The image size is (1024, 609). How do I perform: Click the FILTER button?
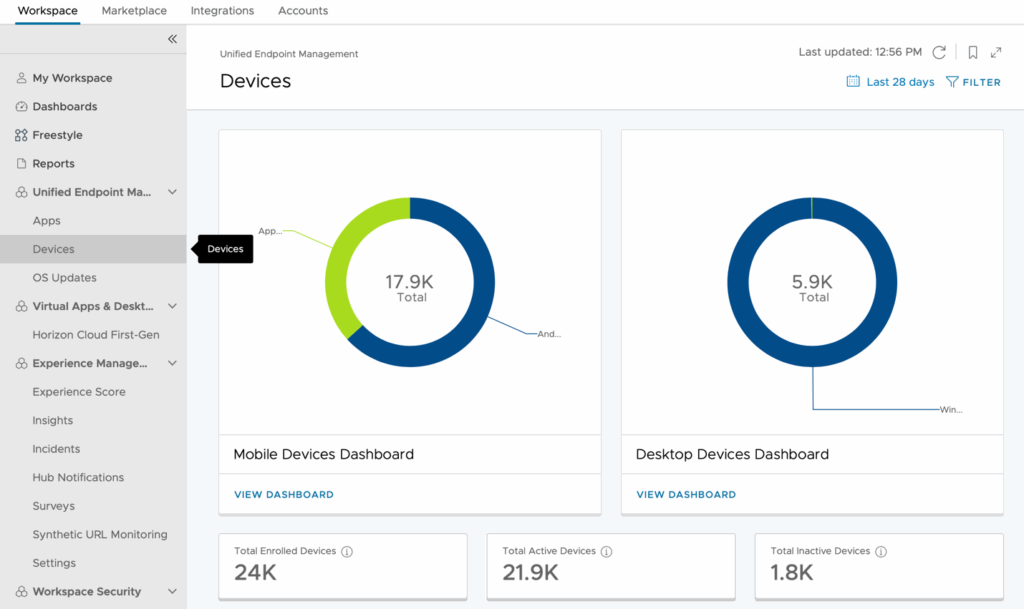click(973, 82)
